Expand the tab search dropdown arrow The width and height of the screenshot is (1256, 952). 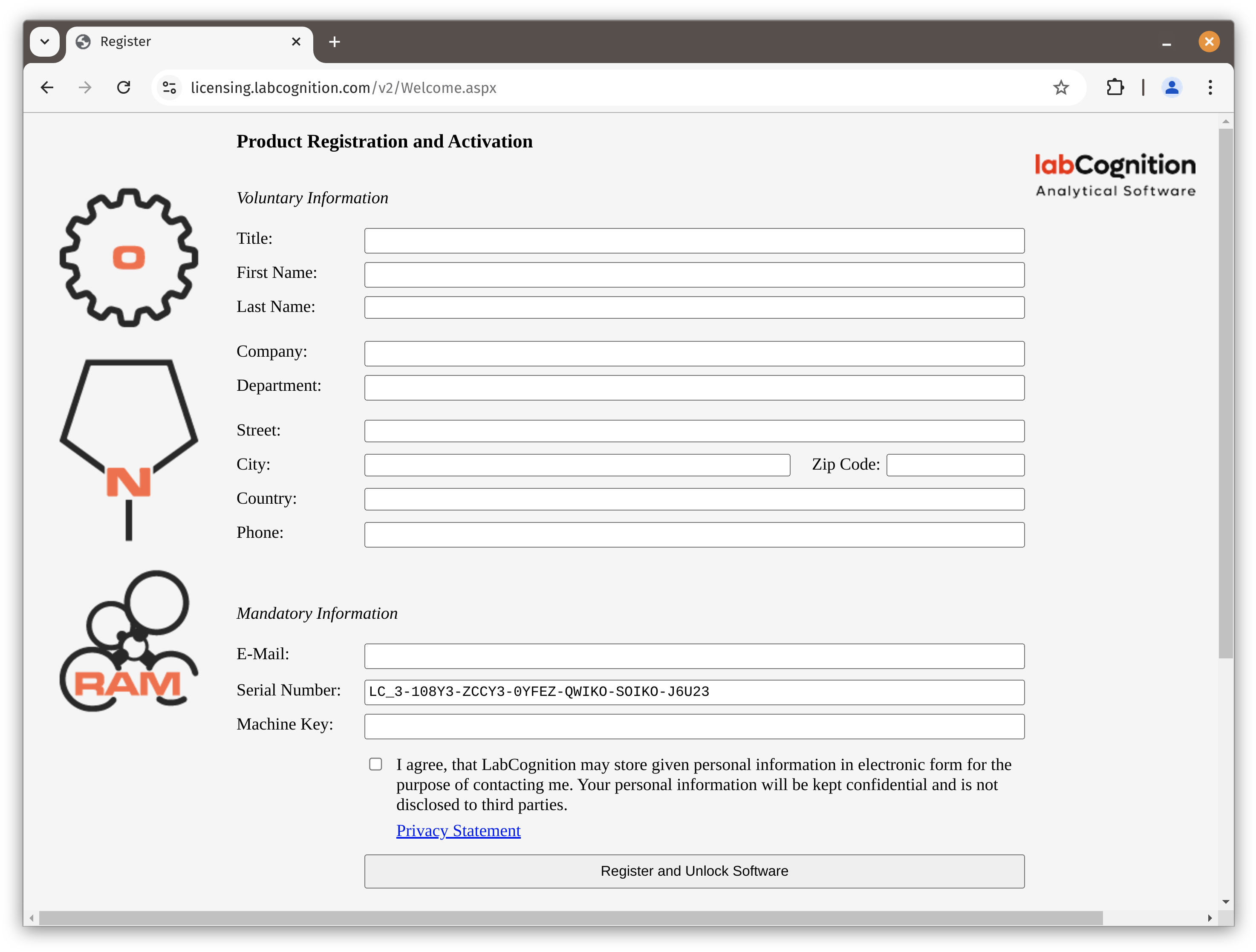(x=45, y=41)
